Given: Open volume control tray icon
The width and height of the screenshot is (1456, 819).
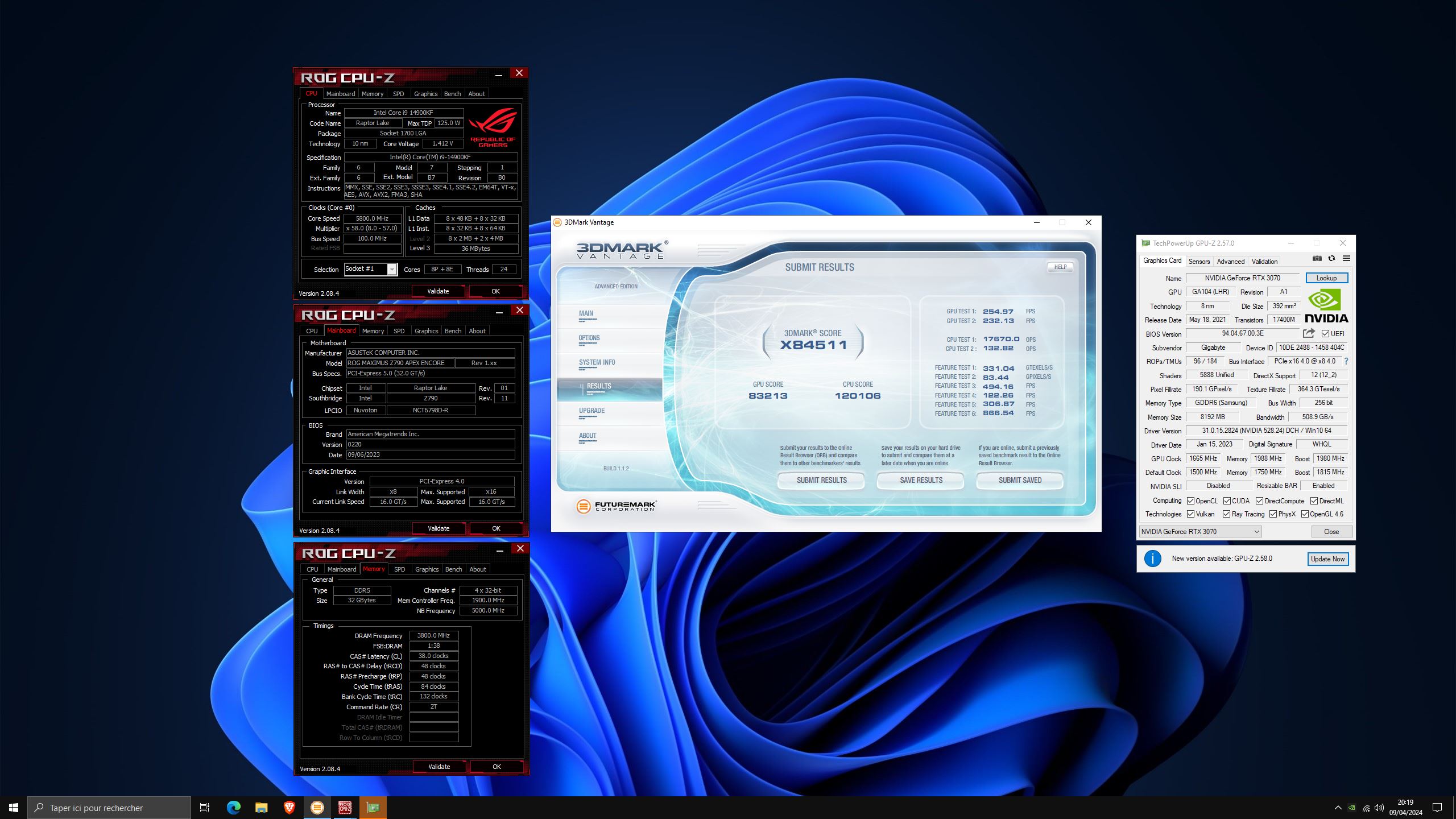Looking at the screenshot, I should click(x=1379, y=808).
